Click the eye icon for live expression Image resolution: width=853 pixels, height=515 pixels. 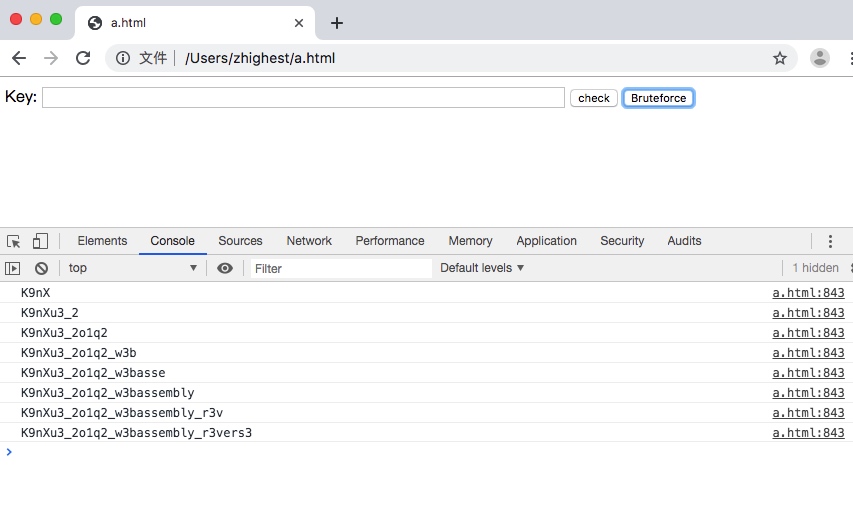(225, 268)
